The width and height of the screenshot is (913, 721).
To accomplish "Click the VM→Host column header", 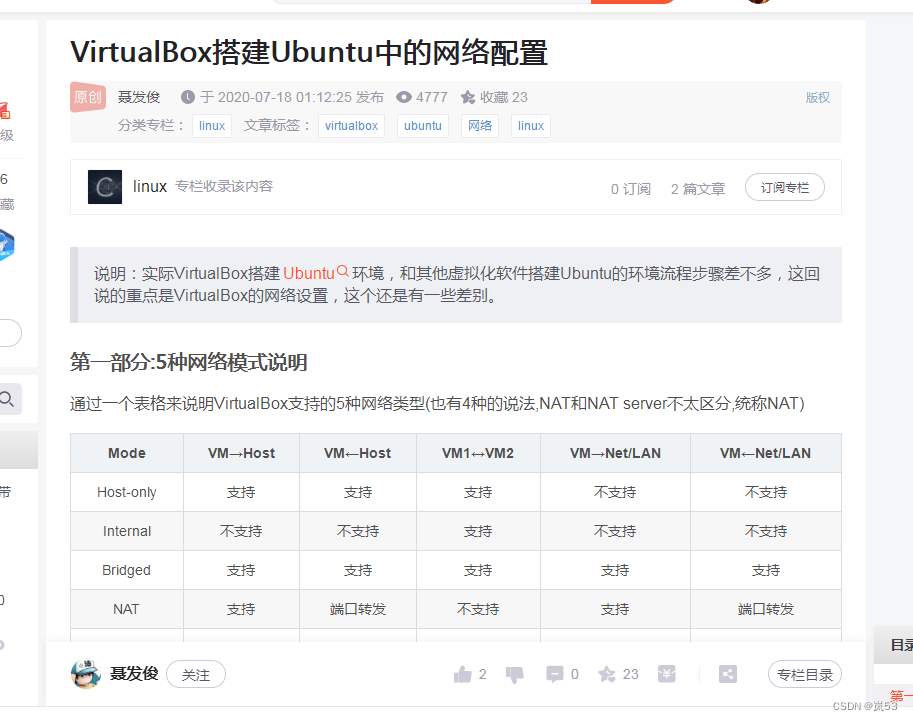I will click(x=242, y=453).
